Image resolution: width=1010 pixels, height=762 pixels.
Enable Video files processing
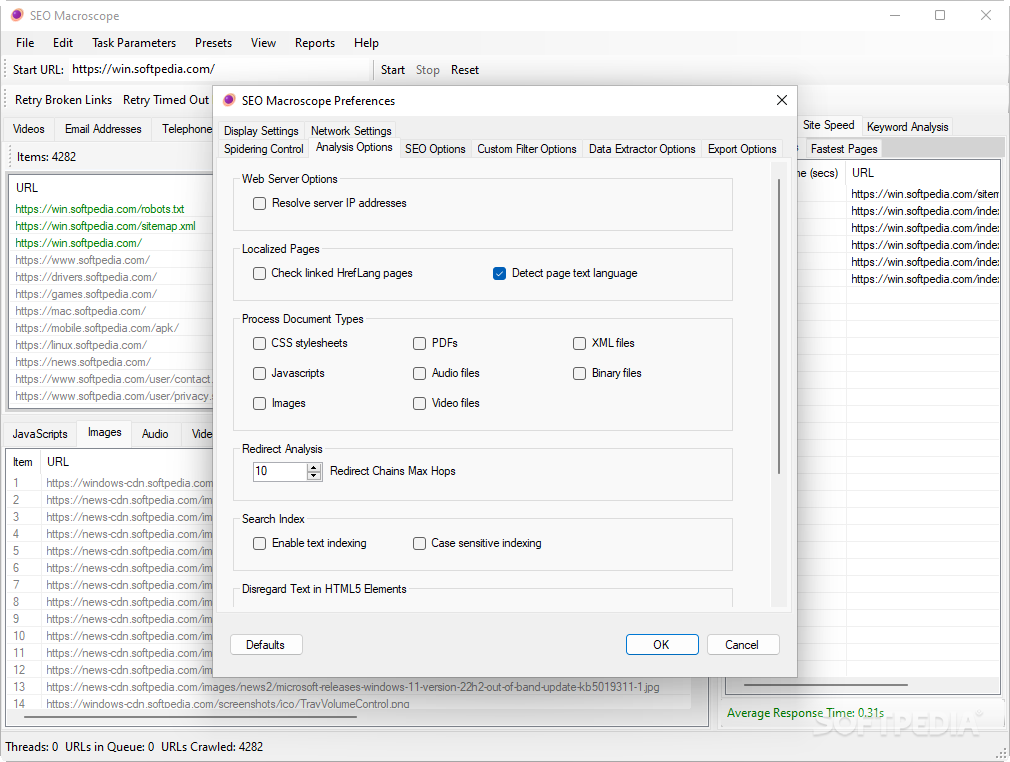[419, 403]
